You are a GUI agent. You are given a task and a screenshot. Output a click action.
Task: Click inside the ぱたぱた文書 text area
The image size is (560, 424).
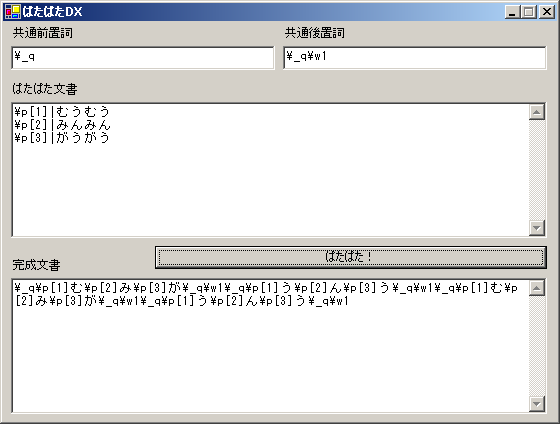point(270,170)
